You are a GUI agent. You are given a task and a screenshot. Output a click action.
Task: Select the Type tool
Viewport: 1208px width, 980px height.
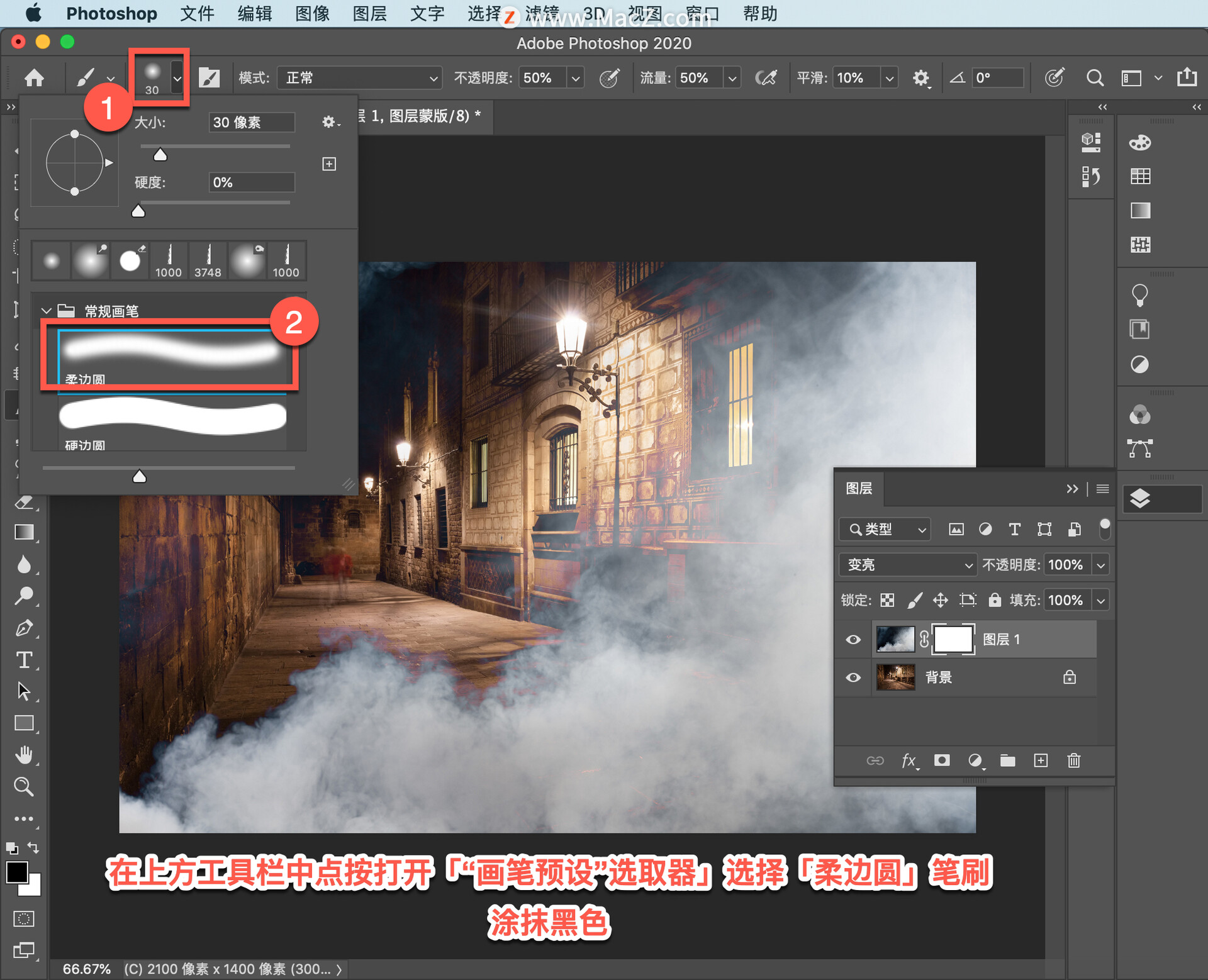tap(24, 660)
